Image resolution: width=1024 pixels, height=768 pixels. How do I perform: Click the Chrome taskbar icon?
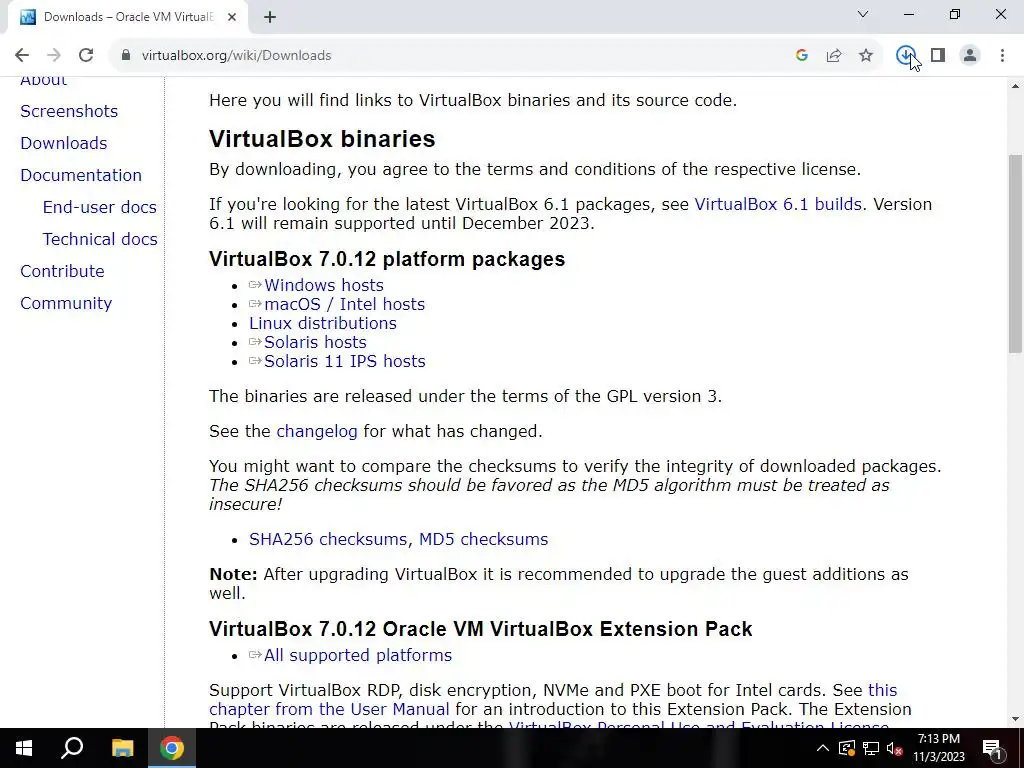[172, 748]
